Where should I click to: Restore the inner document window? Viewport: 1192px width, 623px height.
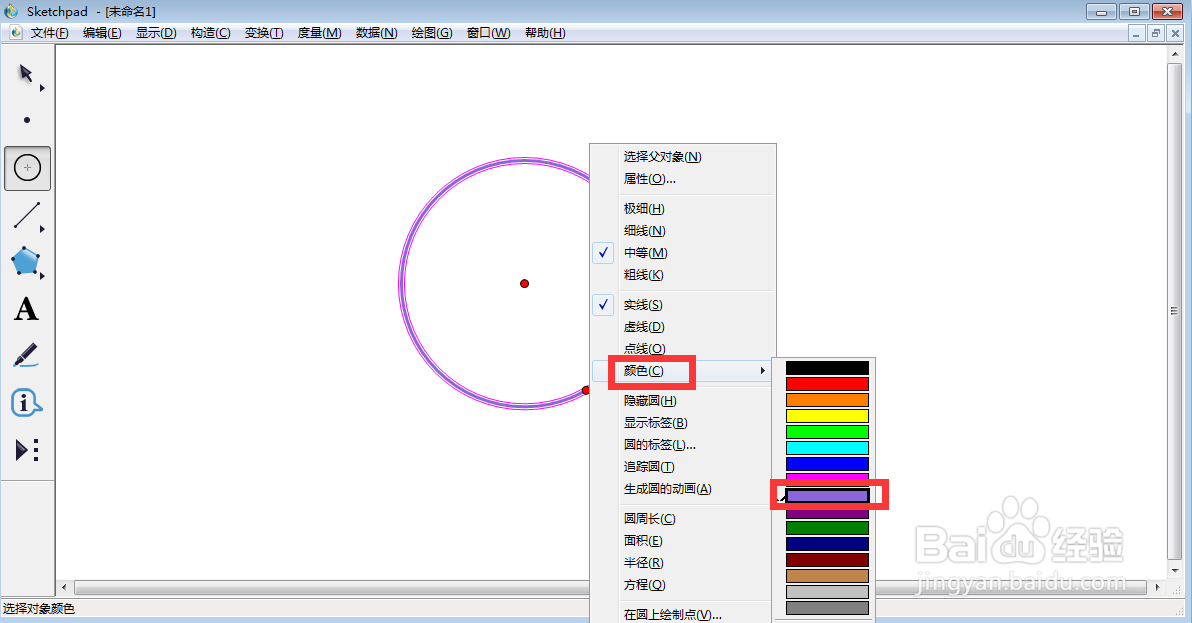click(x=1156, y=33)
